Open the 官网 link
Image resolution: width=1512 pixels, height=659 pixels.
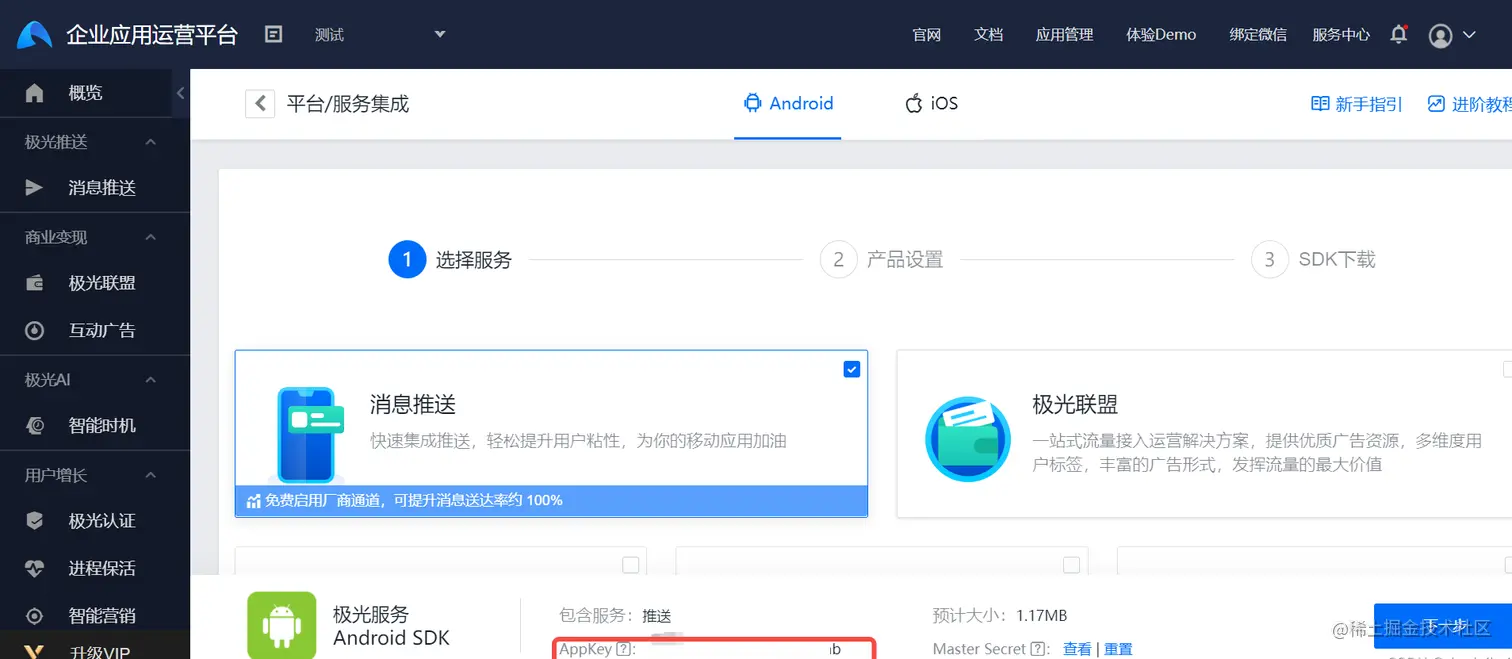click(x=927, y=34)
